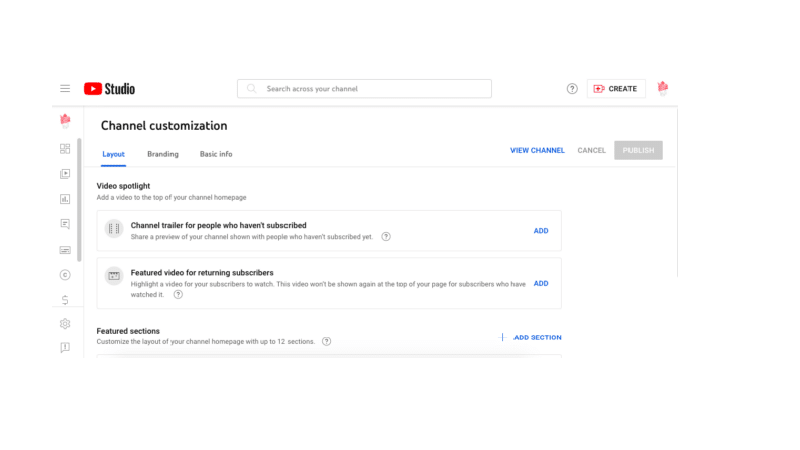Click the YouTube Studio logo

110,89
